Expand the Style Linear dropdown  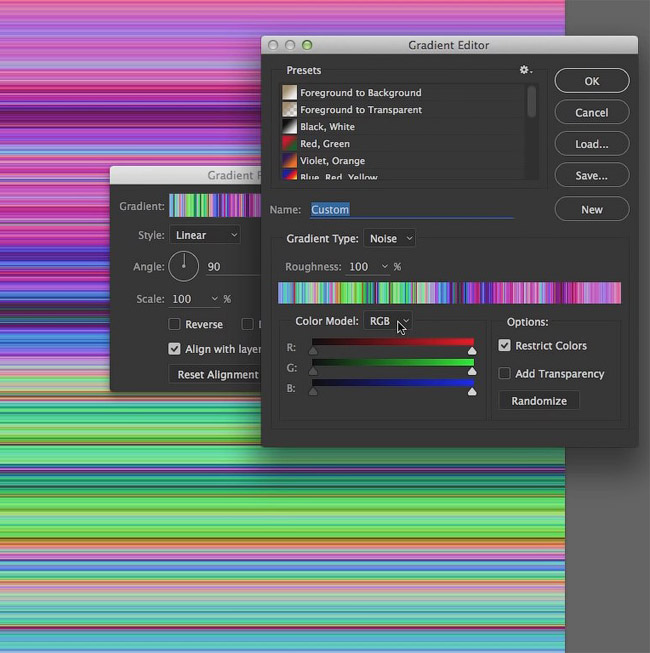tap(205, 235)
